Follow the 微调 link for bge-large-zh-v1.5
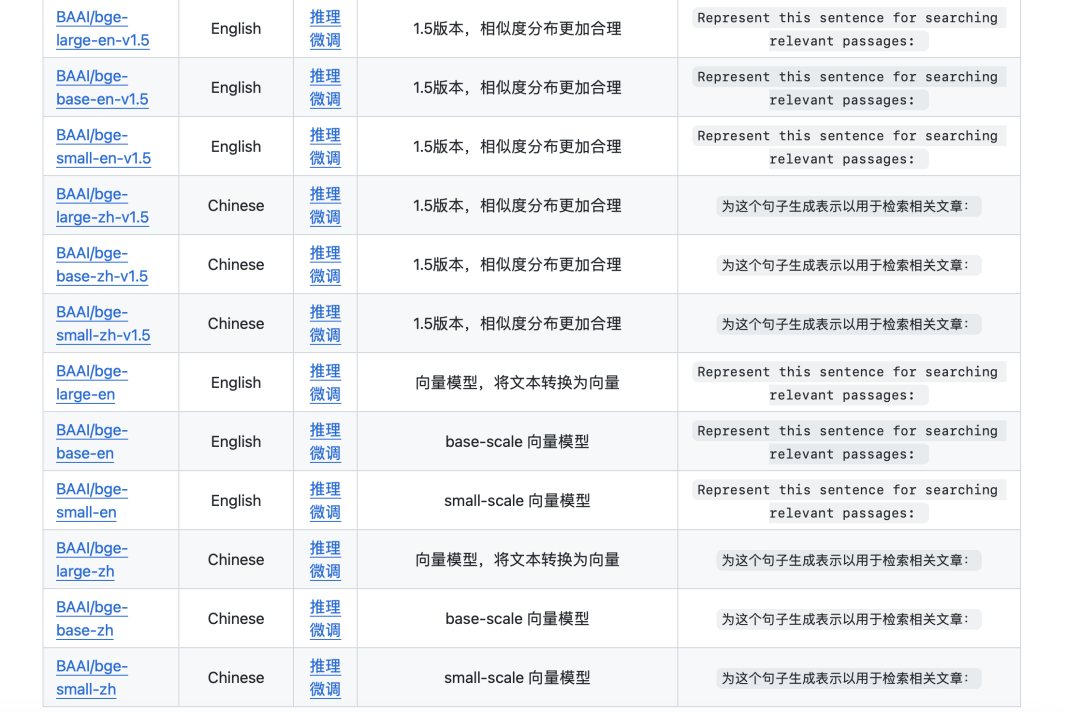The image size is (1080, 712). (x=325, y=218)
